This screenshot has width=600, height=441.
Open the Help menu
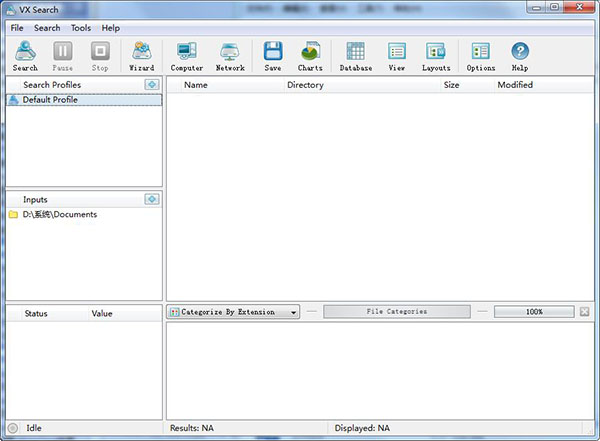tap(111, 28)
